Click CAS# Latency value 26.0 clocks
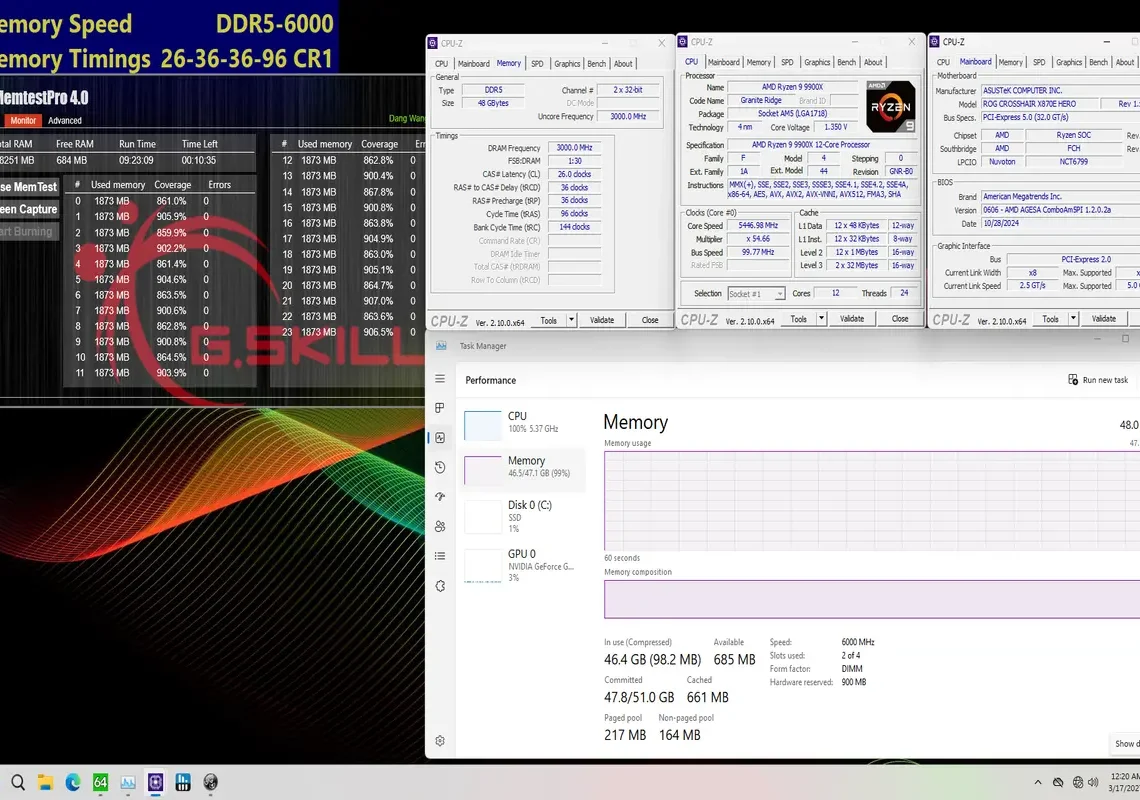Viewport: 1140px width, 800px height. pos(574,175)
